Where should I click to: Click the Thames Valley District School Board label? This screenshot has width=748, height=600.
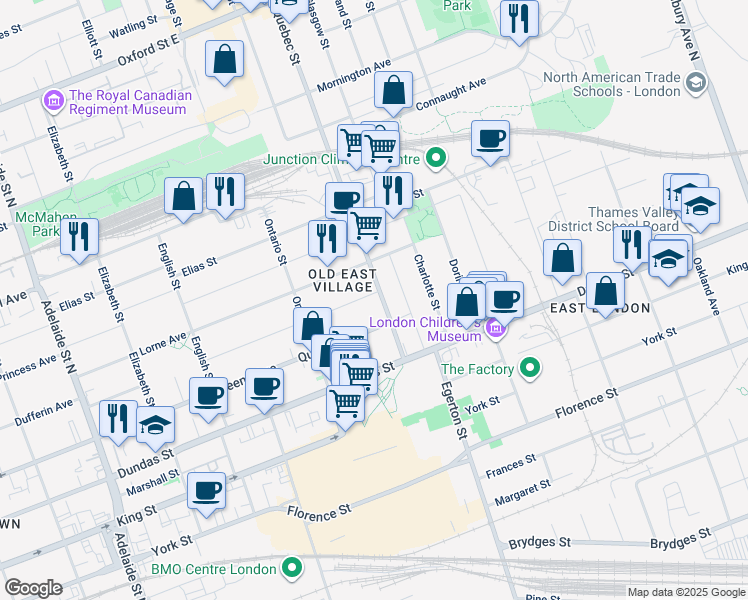coord(613,219)
